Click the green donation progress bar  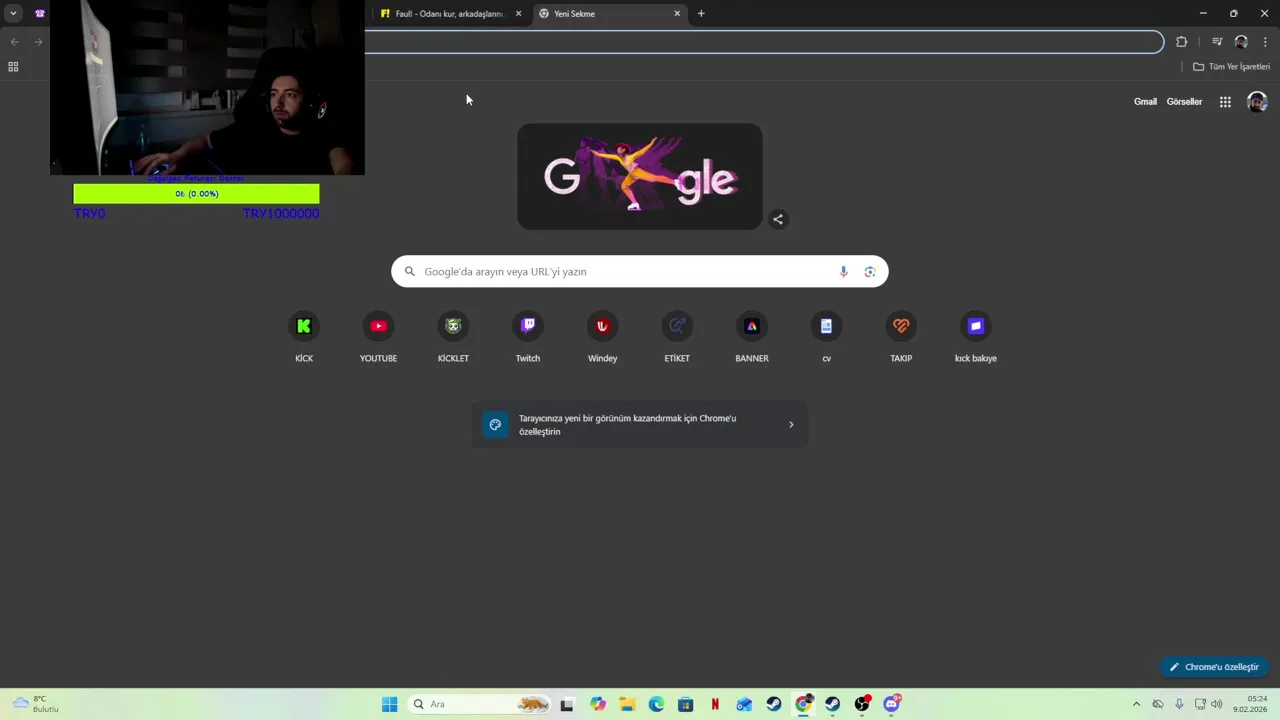pyautogui.click(x=196, y=194)
